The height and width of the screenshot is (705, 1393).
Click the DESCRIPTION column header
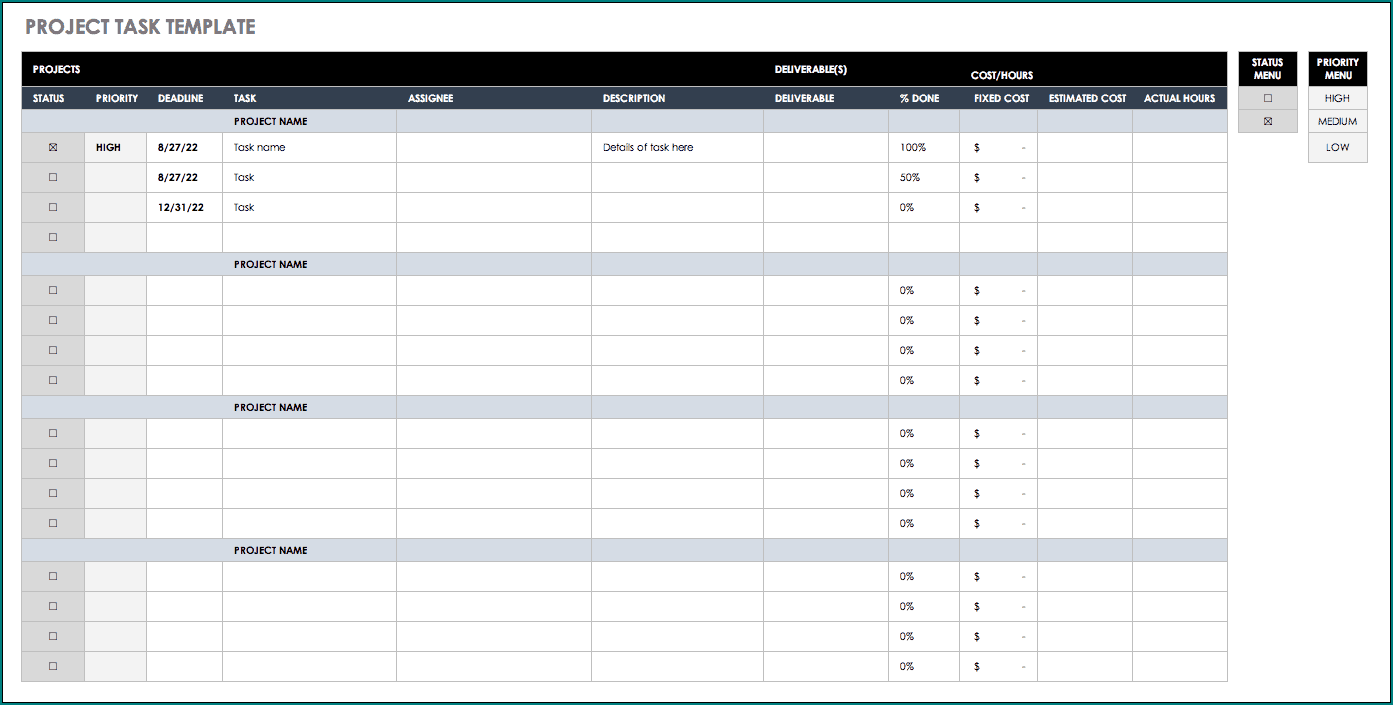(x=634, y=98)
